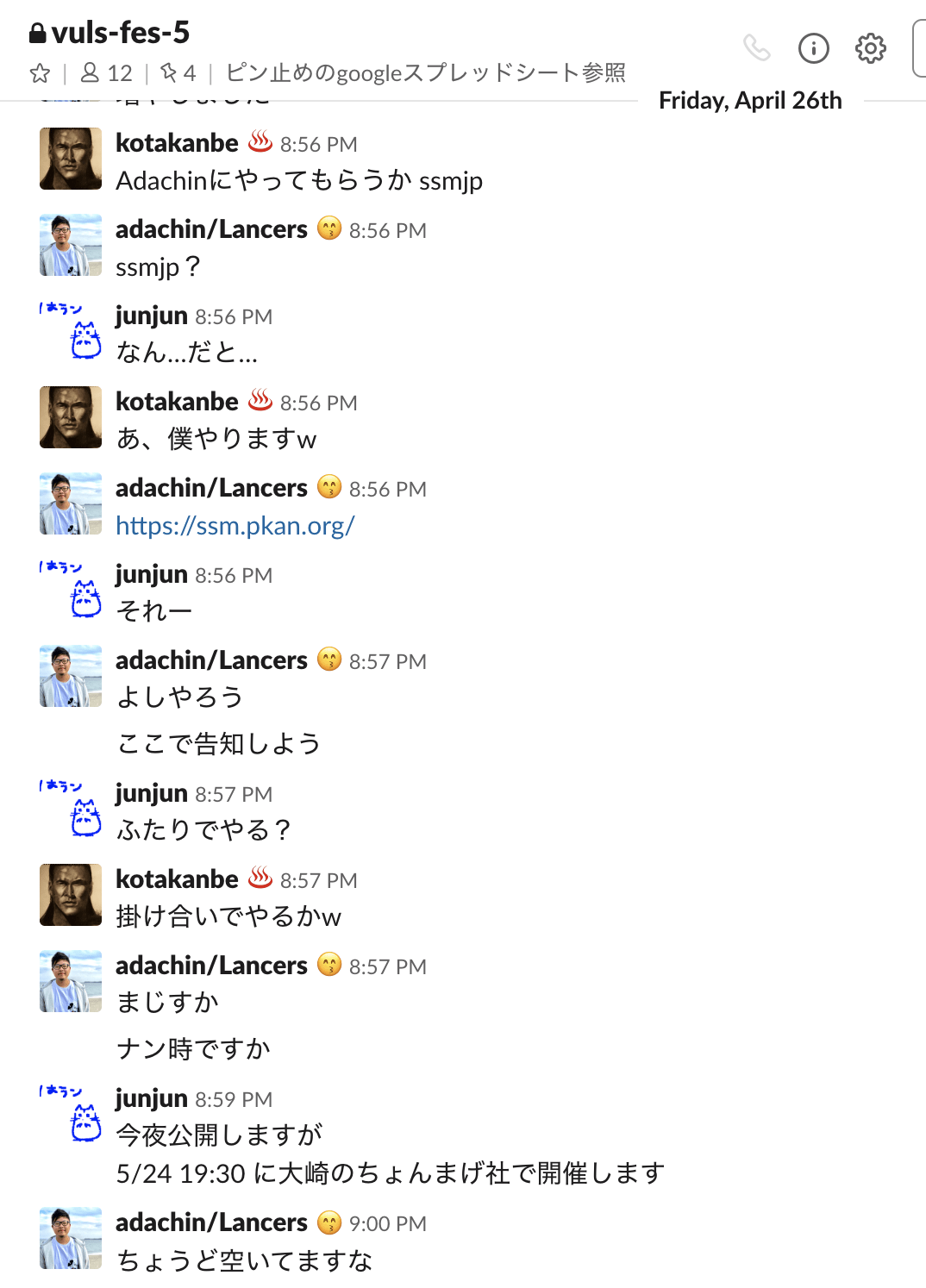
Task: Click kotakanbe's hot springs status emoji
Action: pyautogui.click(x=260, y=141)
